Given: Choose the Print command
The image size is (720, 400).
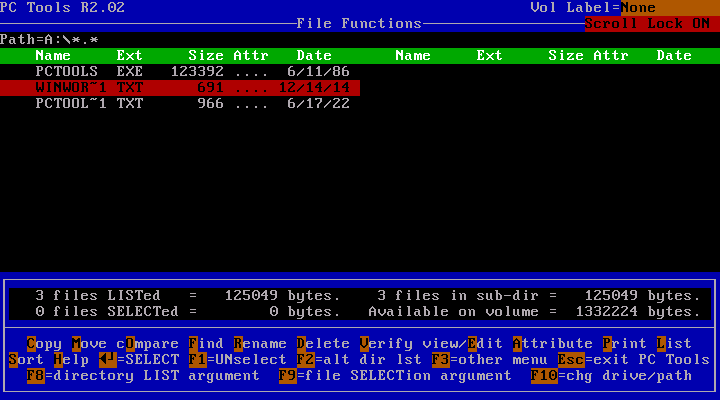Looking at the screenshot, I should point(625,344).
